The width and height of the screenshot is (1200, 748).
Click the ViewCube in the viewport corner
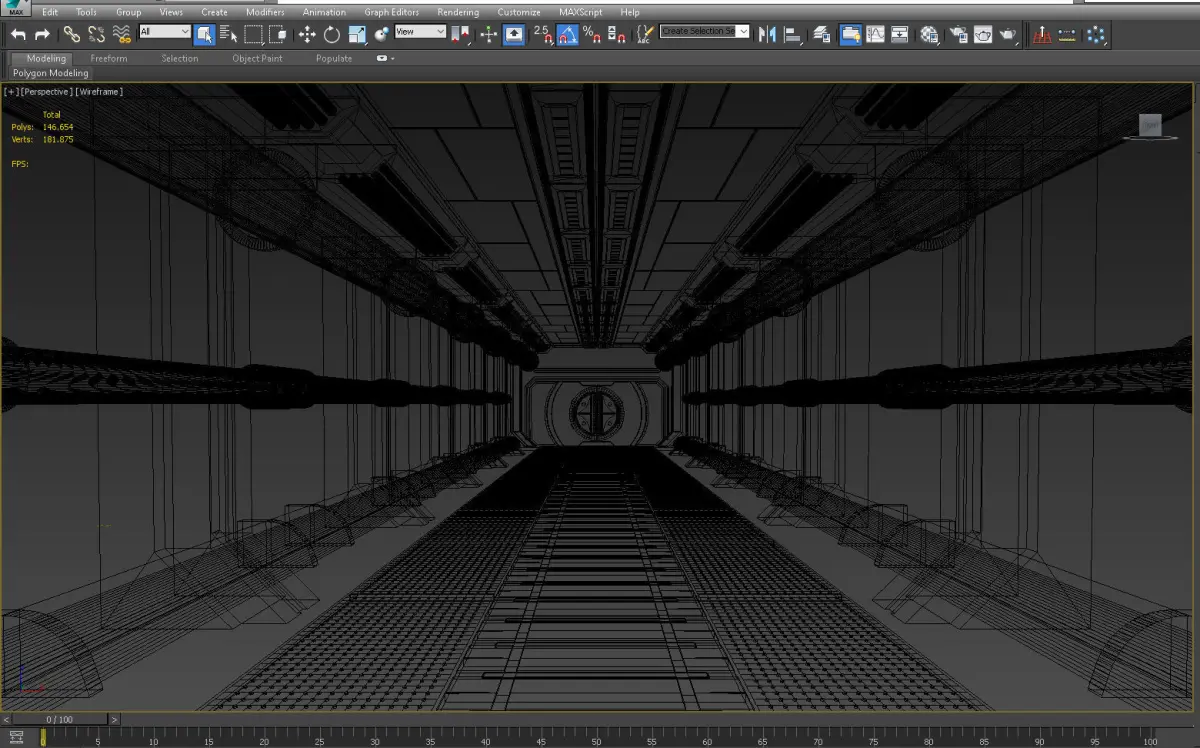pos(1150,126)
